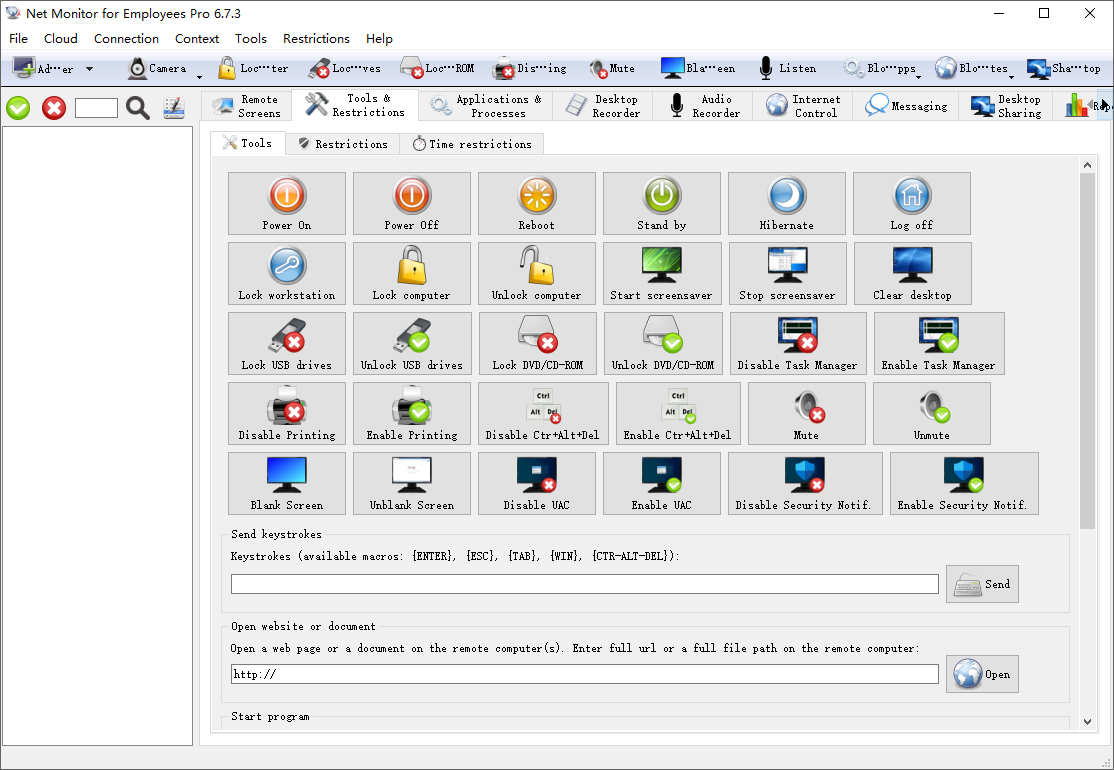The width and height of the screenshot is (1114, 770).
Task: Stop screensaver on remote computer
Action: [x=787, y=273]
